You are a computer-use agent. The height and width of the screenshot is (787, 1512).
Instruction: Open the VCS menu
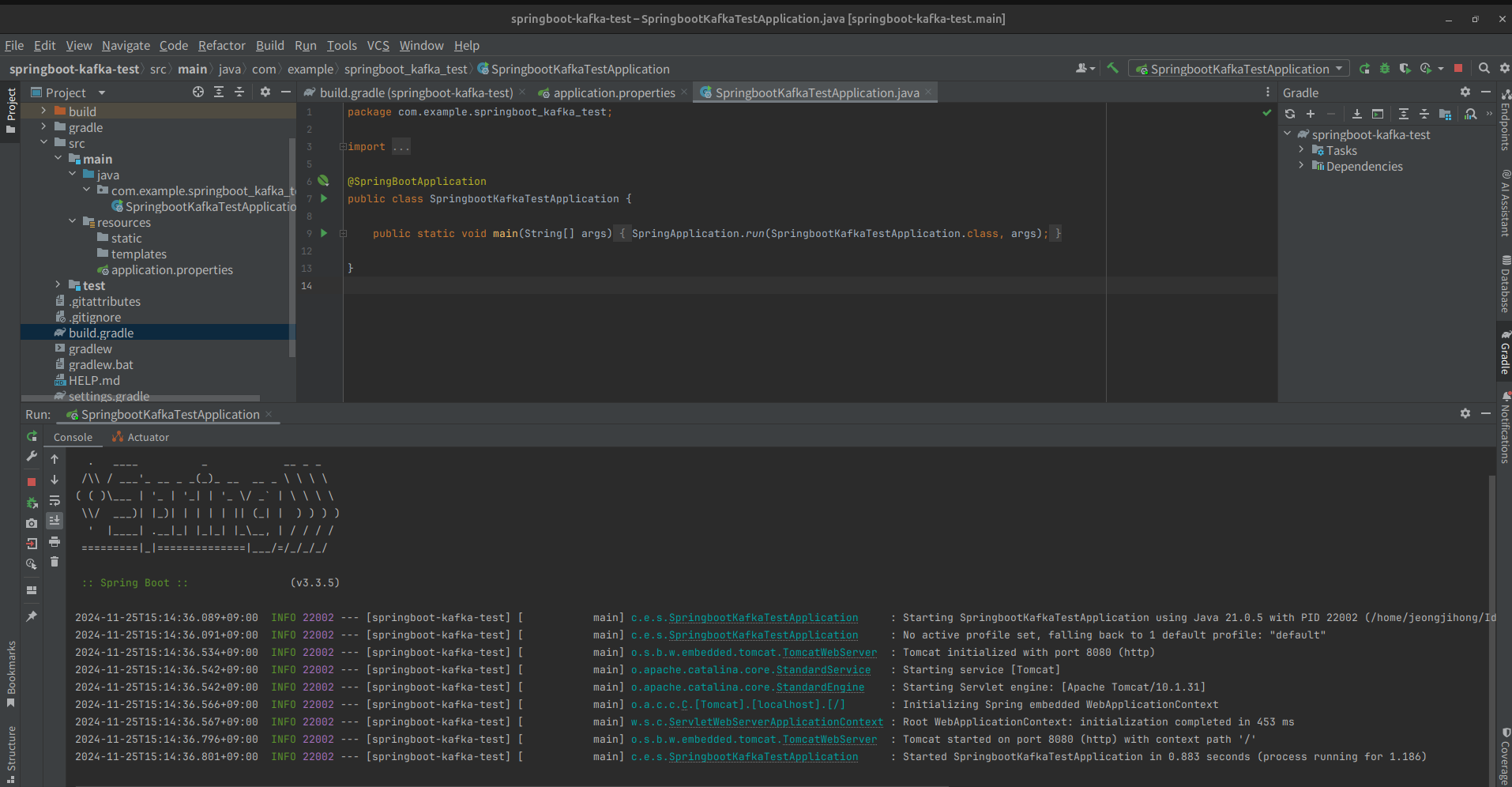pyautogui.click(x=378, y=46)
